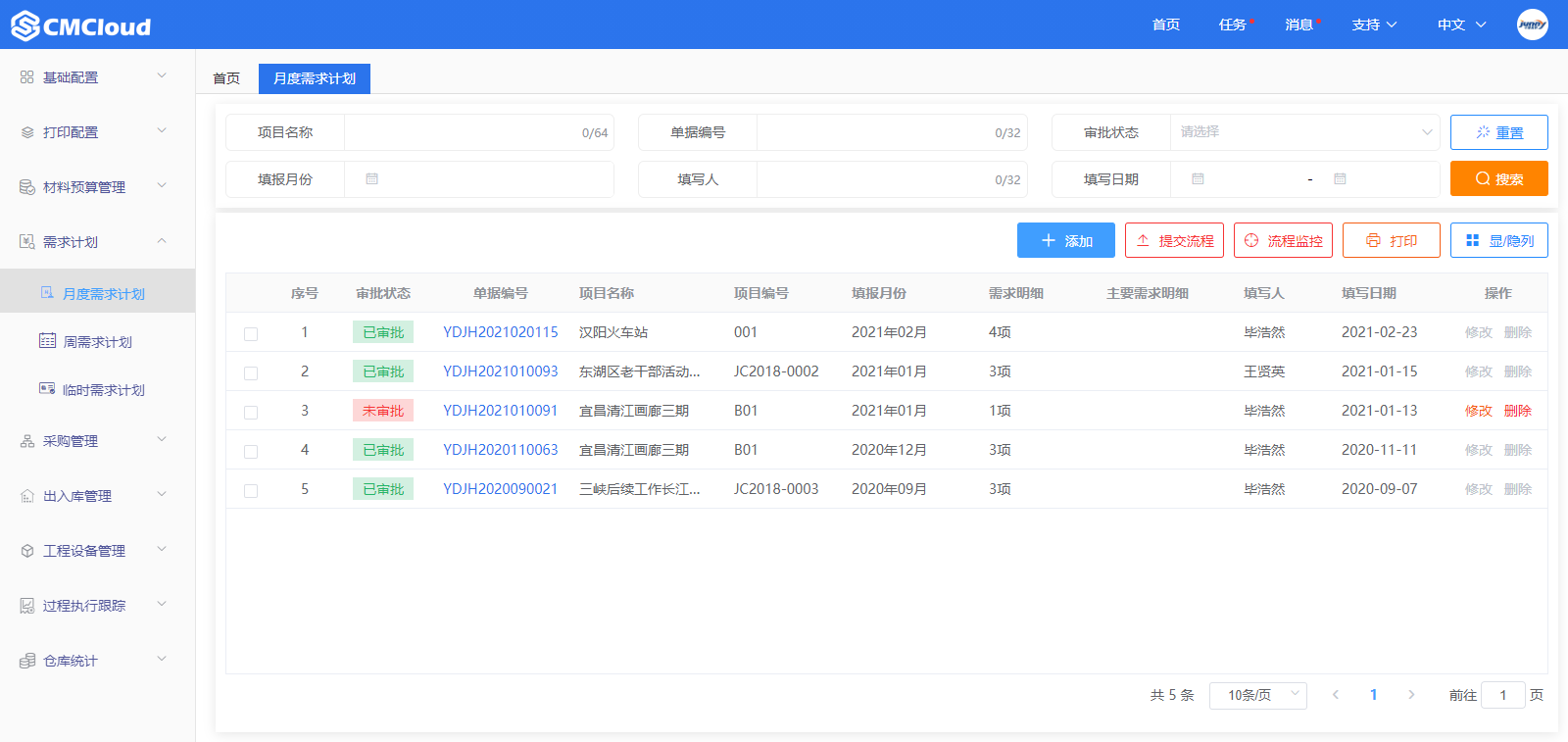Open the 中文 language dropdown
The height and width of the screenshot is (742, 1568).
(1461, 25)
